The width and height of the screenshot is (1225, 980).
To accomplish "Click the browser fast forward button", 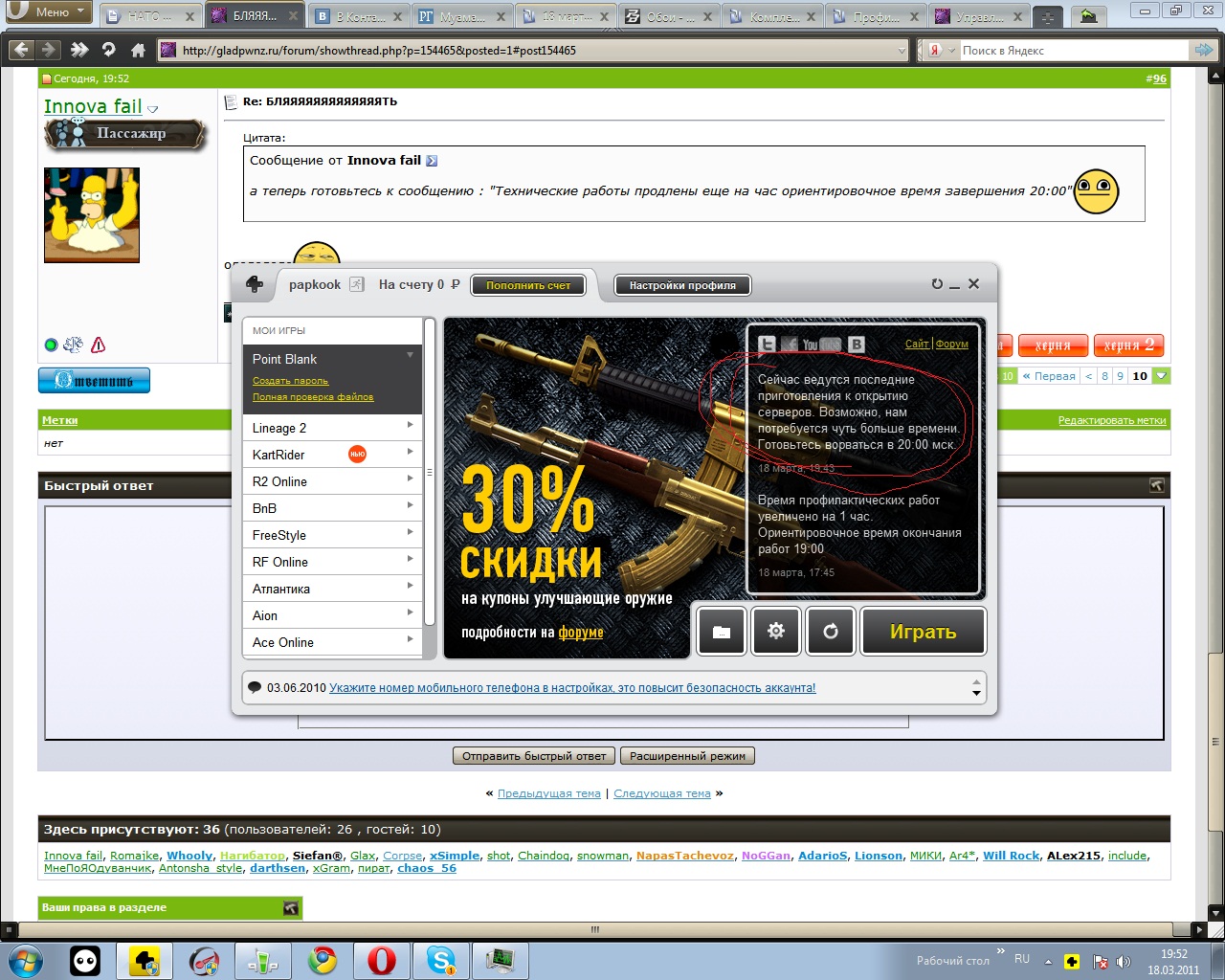I will pos(79,50).
